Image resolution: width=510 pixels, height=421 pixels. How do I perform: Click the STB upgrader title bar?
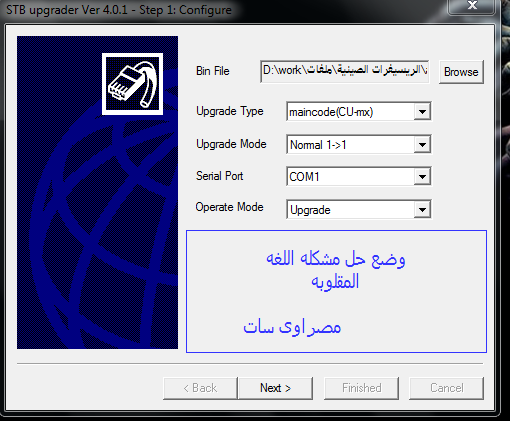point(223,10)
